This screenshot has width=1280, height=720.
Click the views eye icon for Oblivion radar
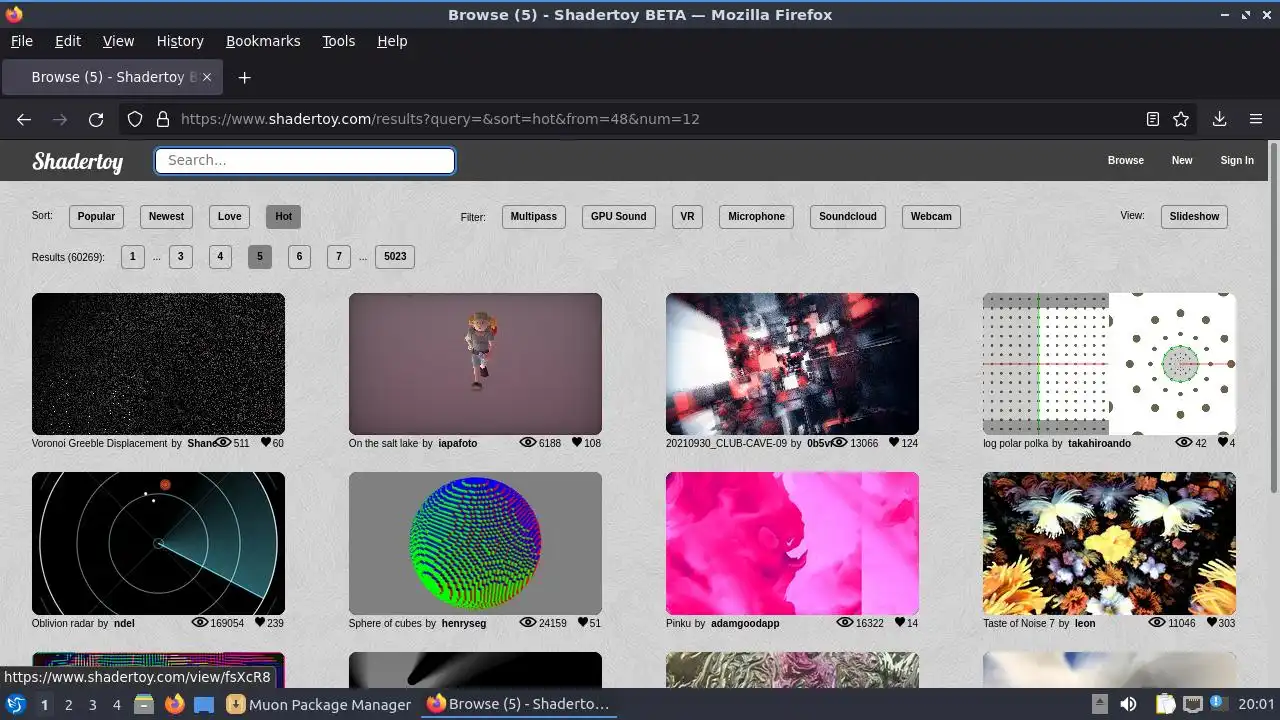(200, 623)
